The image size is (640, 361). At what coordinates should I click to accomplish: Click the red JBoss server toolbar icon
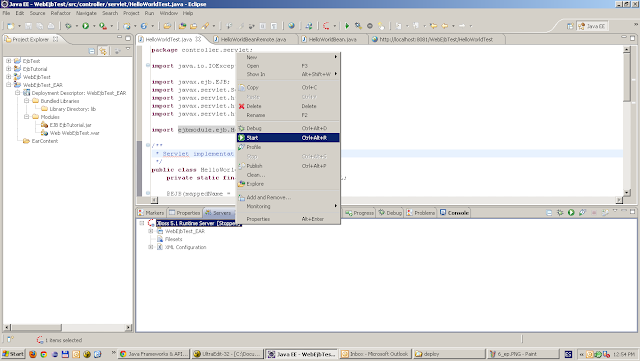tap(326, 26)
